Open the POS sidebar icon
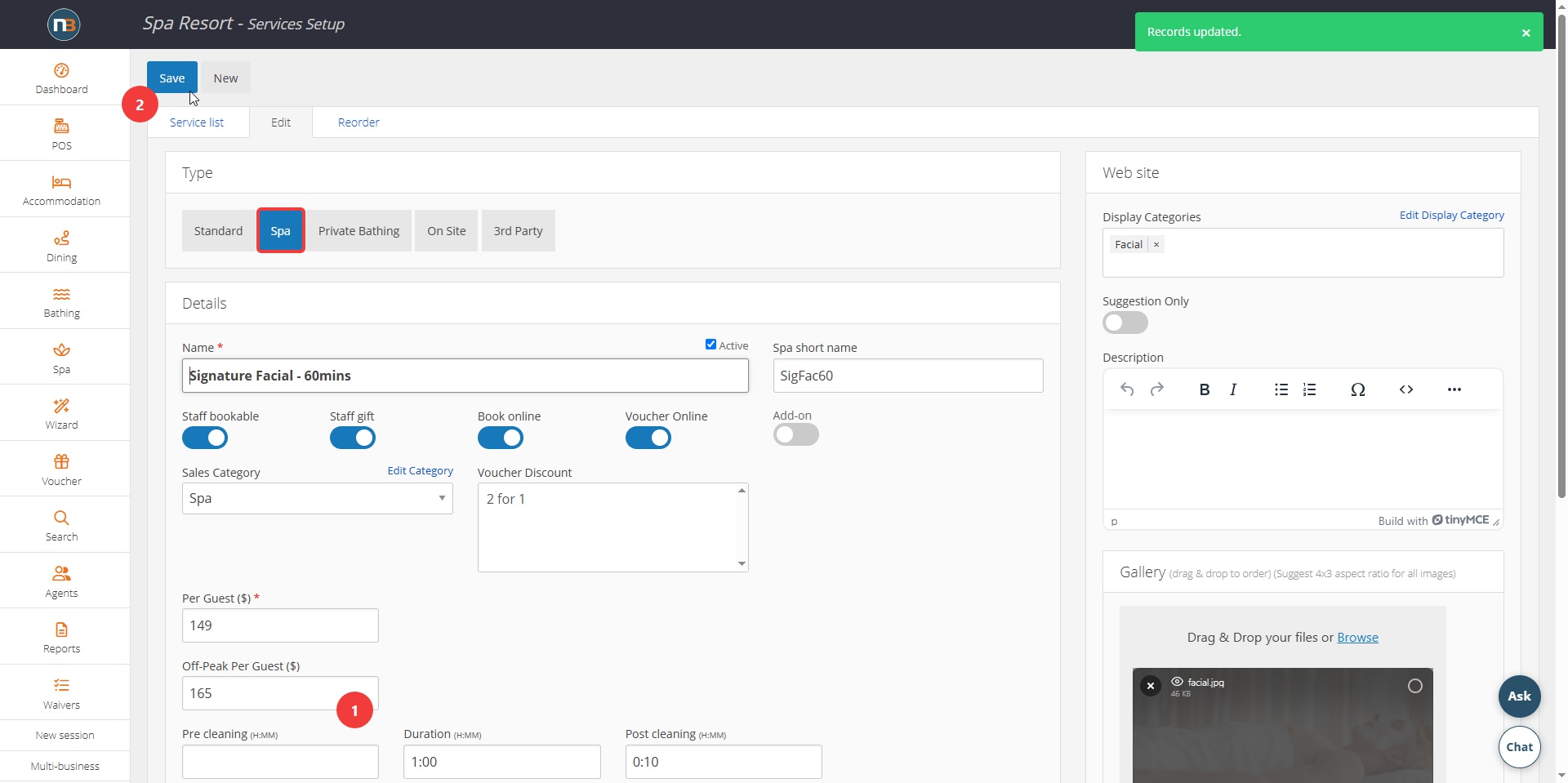This screenshot has width=1568, height=783. [61, 127]
